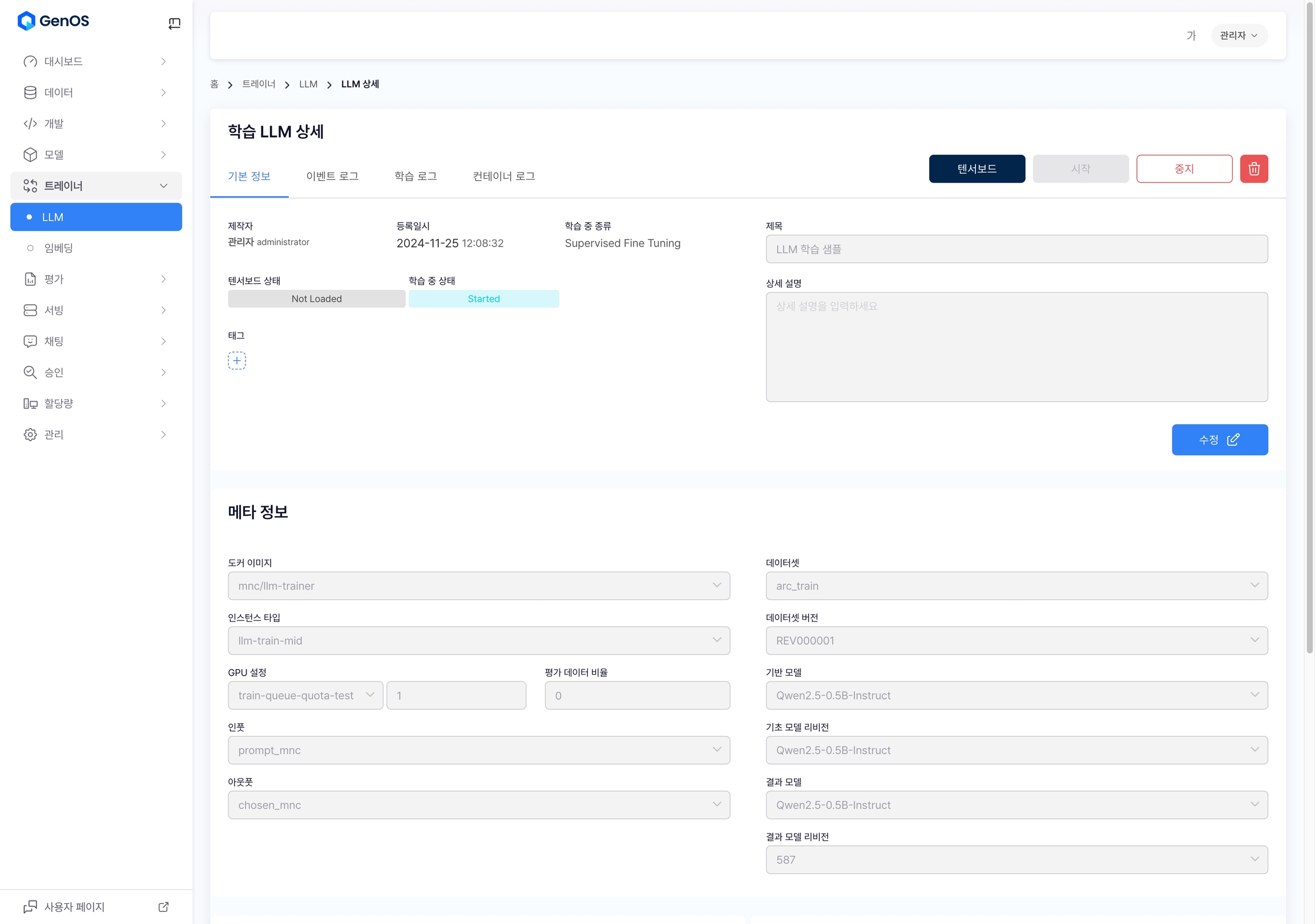The image size is (1315, 924).
Task: Open the 관리자 user dropdown
Action: pos(1239,35)
